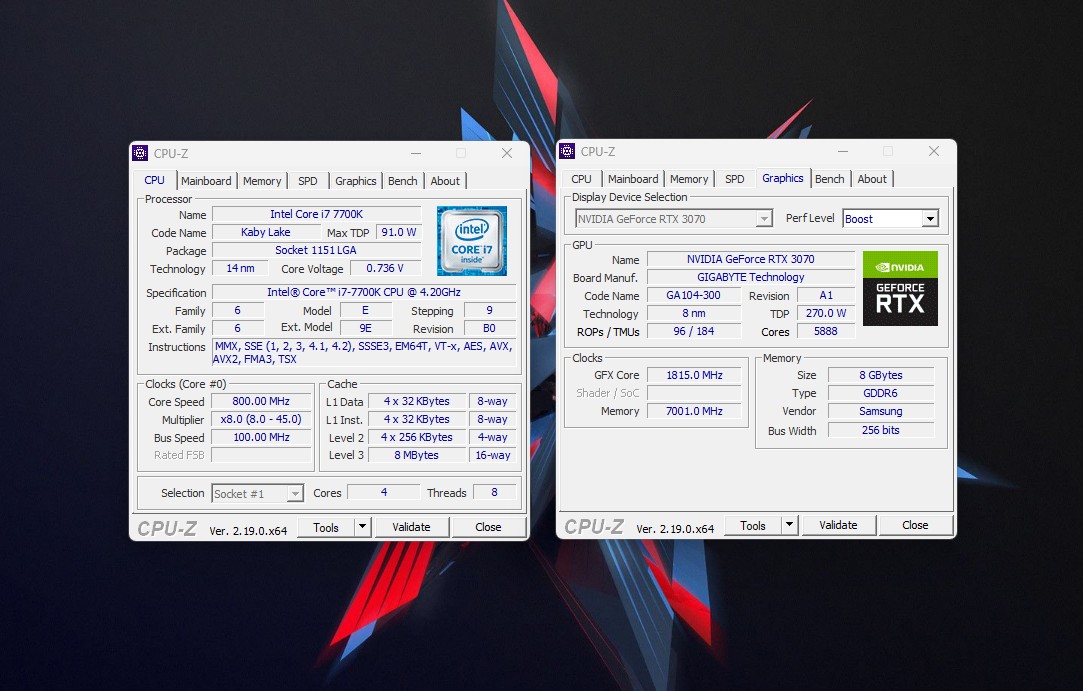Select the Graphics tab in the right CPU-Z window
The image size is (1083, 691).
tap(783, 178)
